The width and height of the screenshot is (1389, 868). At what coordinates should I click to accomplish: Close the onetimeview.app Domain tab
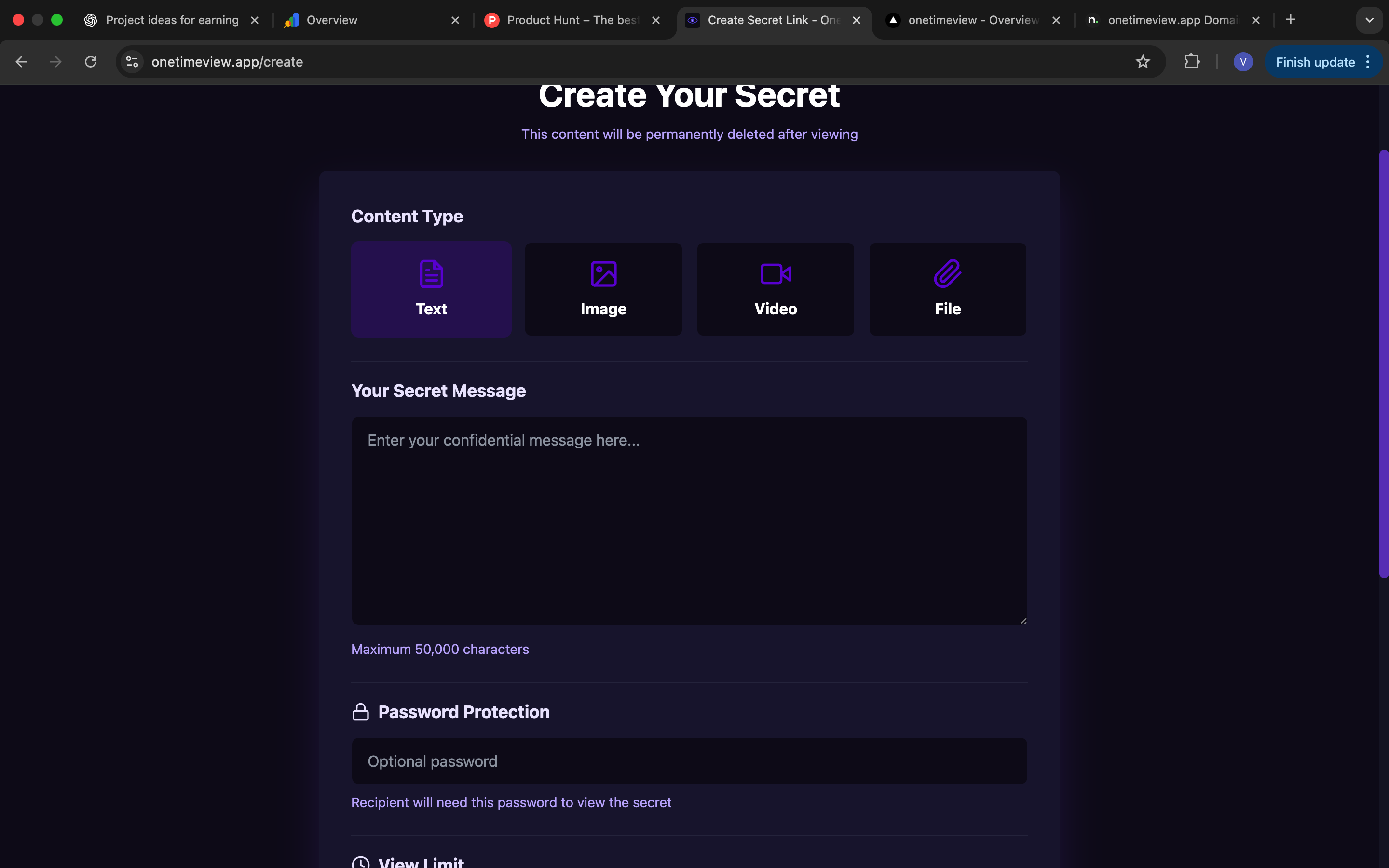tap(1256, 20)
